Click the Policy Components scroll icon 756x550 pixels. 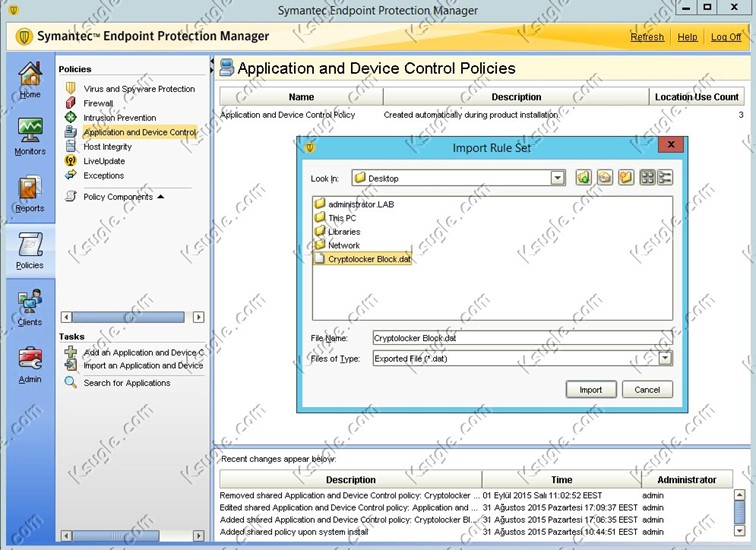[71, 196]
